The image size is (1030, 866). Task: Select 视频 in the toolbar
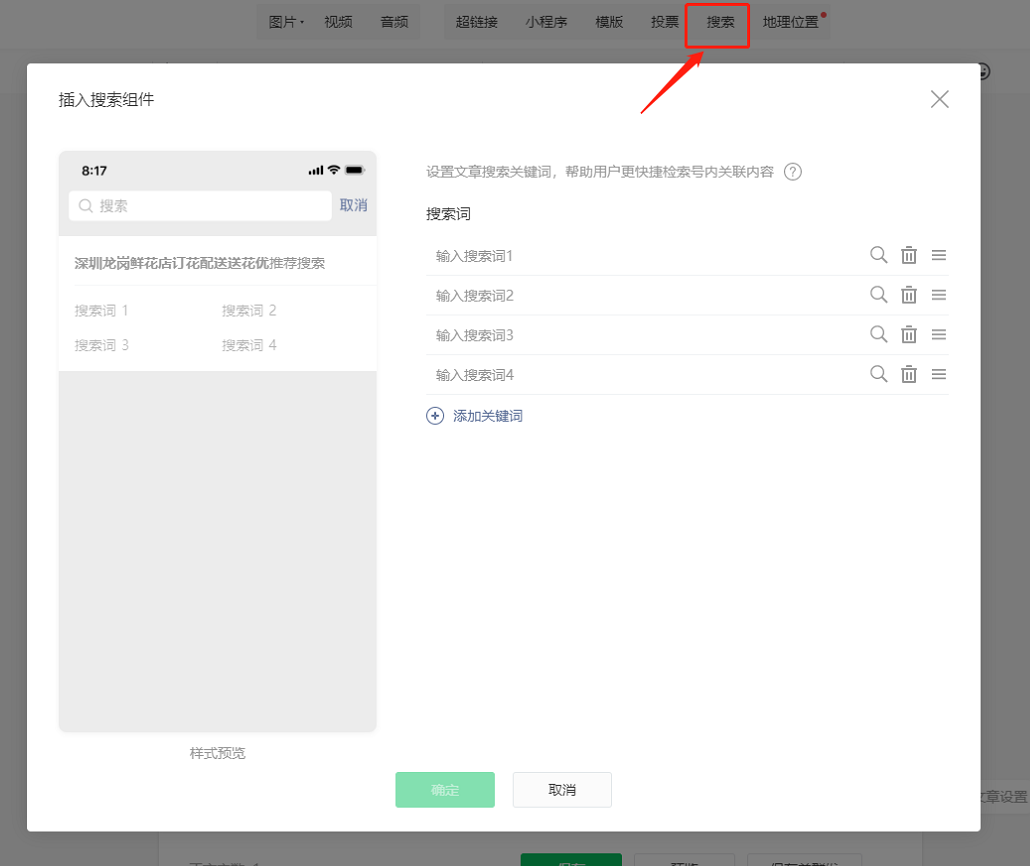(338, 22)
